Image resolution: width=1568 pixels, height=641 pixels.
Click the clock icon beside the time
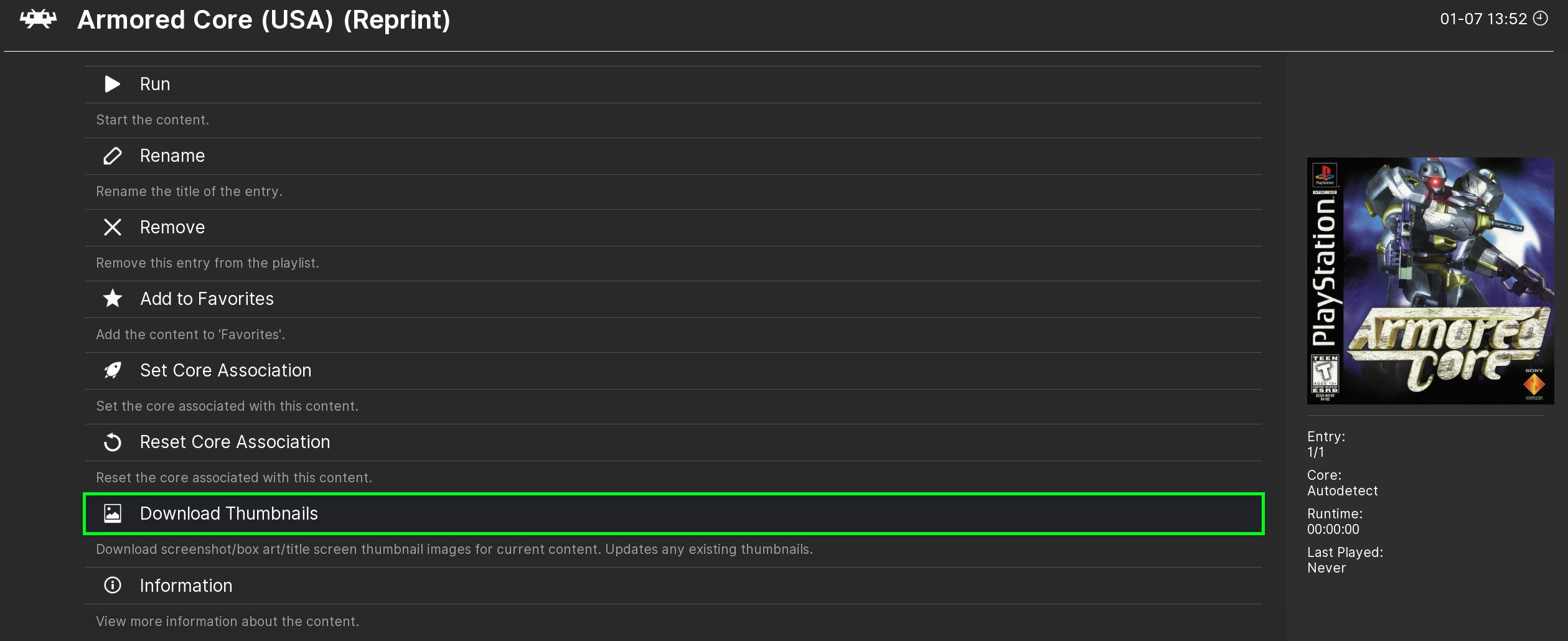point(1540,19)
